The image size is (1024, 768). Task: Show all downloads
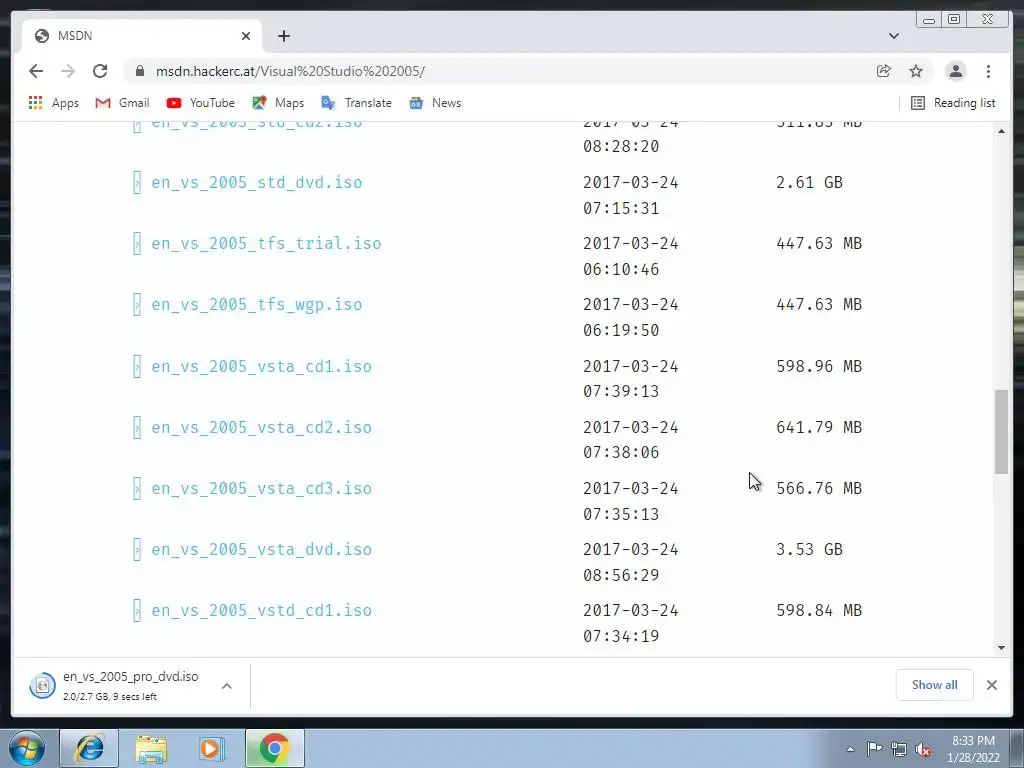(x=935, y=684)
